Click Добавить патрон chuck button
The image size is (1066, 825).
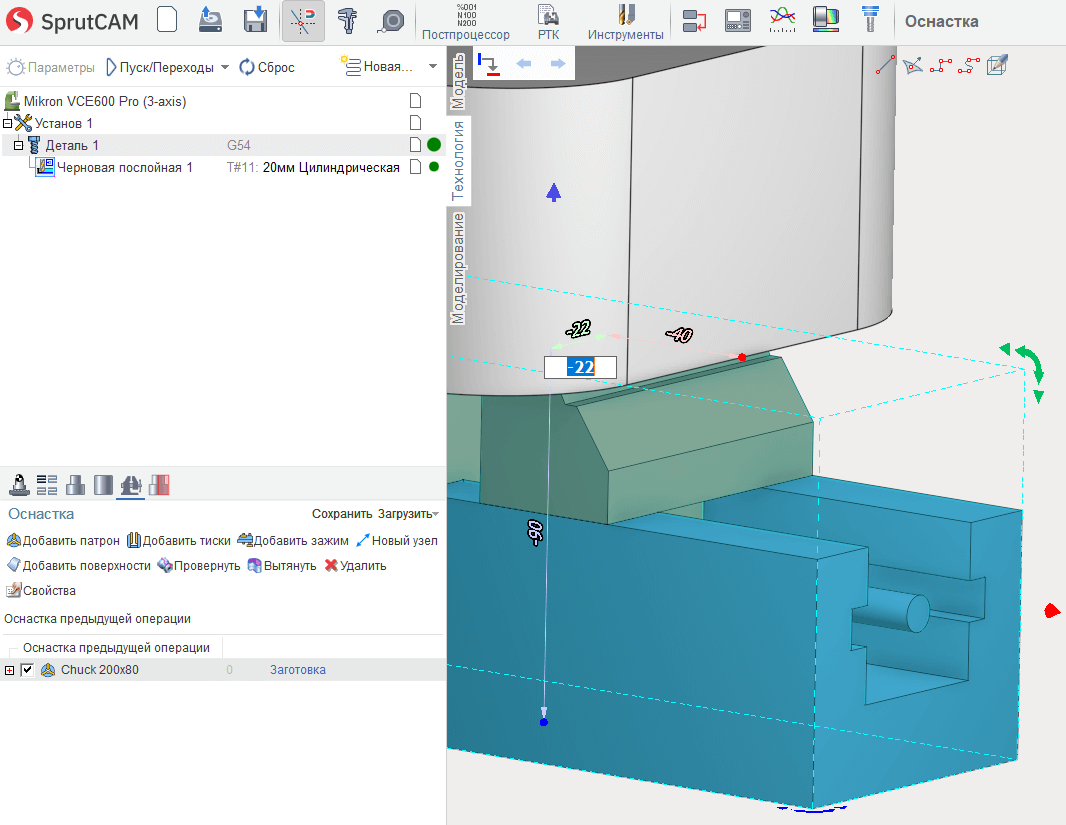coord(63,540)
